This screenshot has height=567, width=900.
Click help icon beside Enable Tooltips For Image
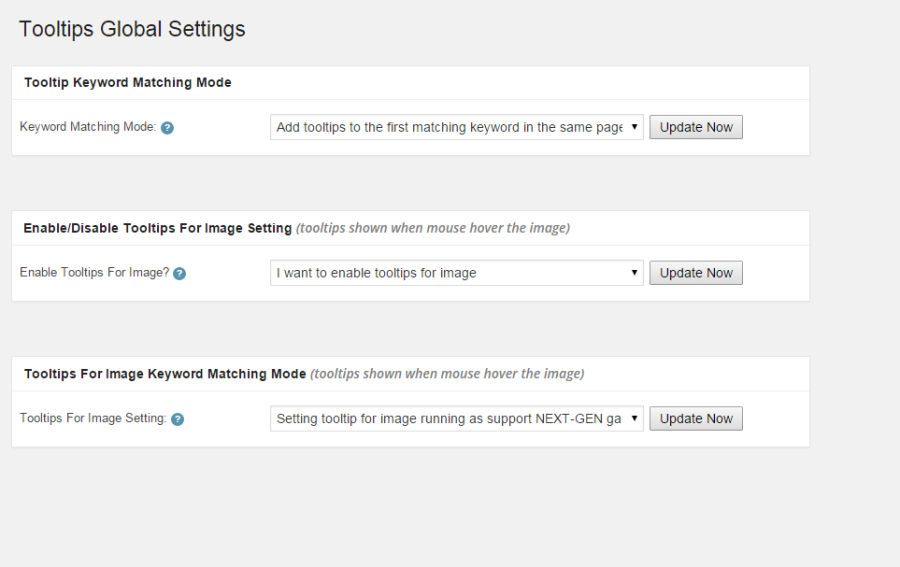[180, 274]
